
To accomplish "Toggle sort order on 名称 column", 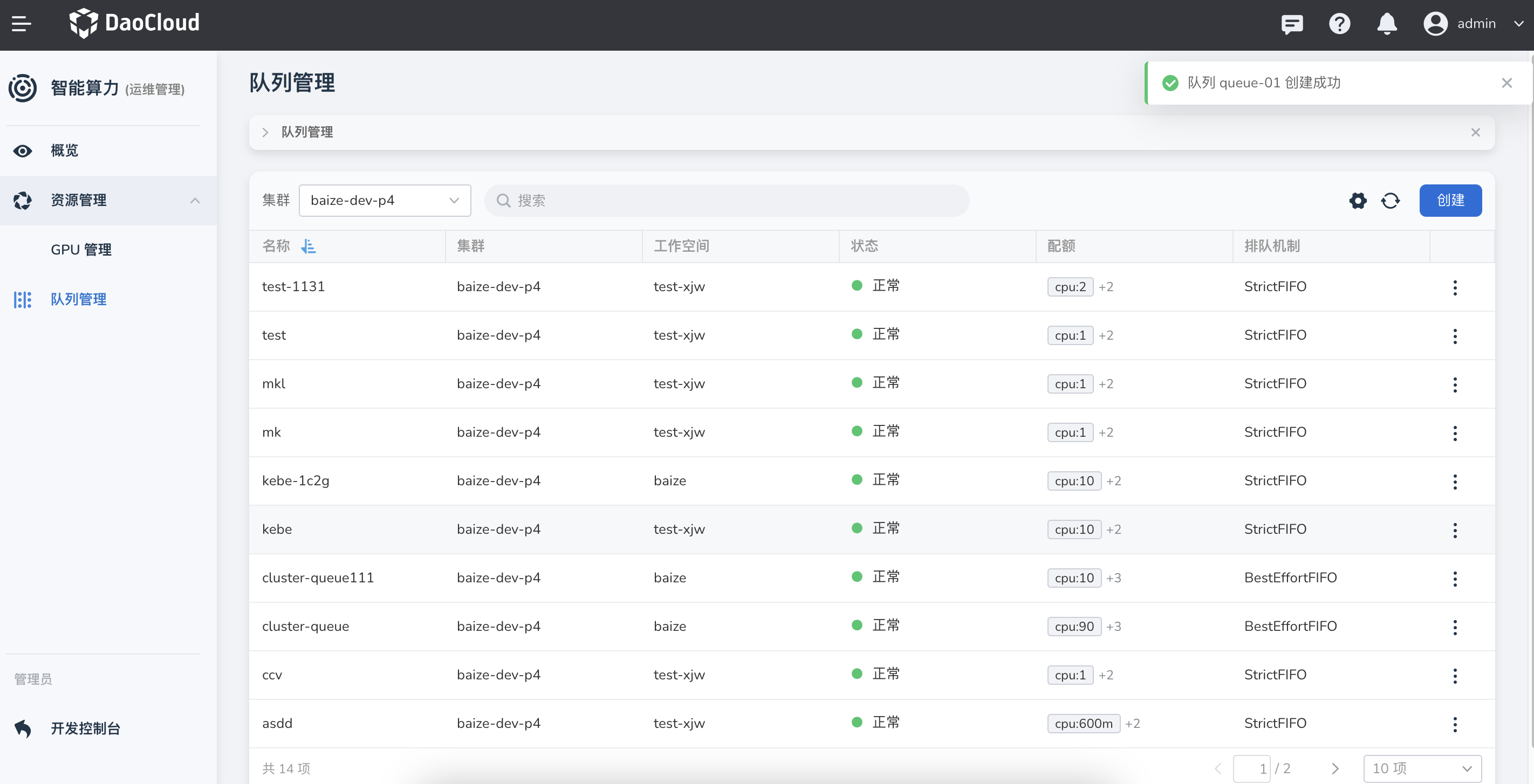I will [x=308, y=246].
